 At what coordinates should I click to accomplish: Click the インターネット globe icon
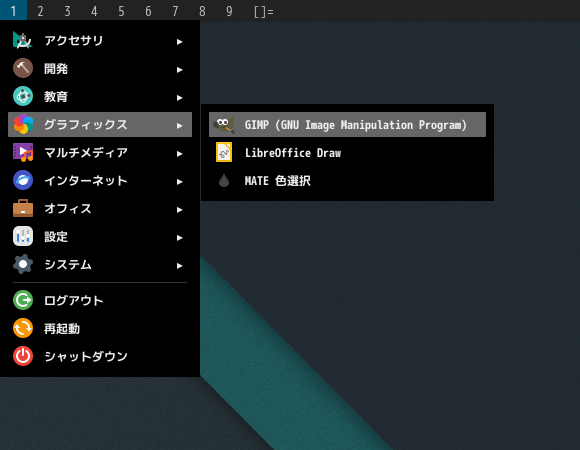click(x=23, y=180)
